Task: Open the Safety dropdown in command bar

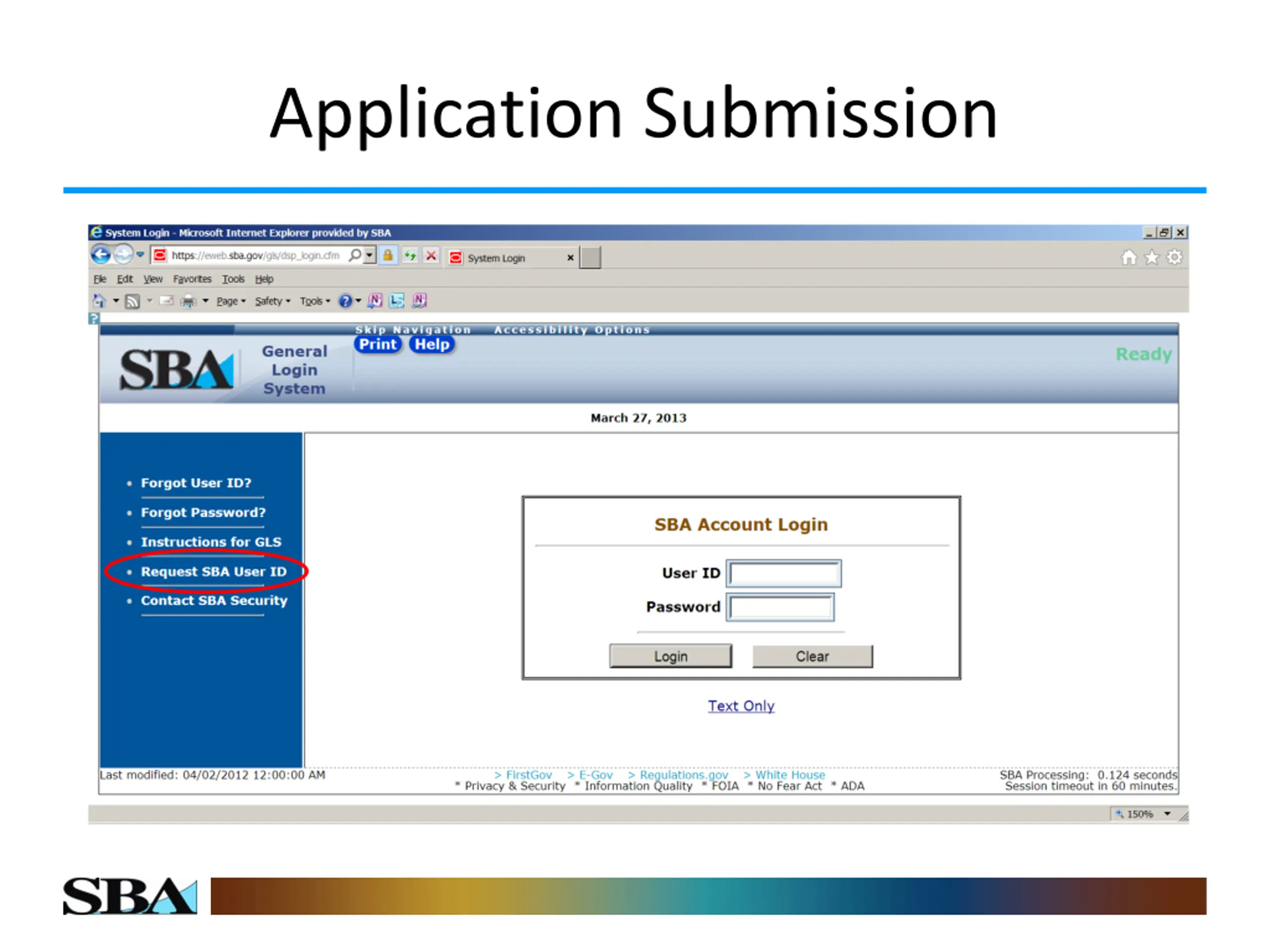Action: (x=273, y=301)
